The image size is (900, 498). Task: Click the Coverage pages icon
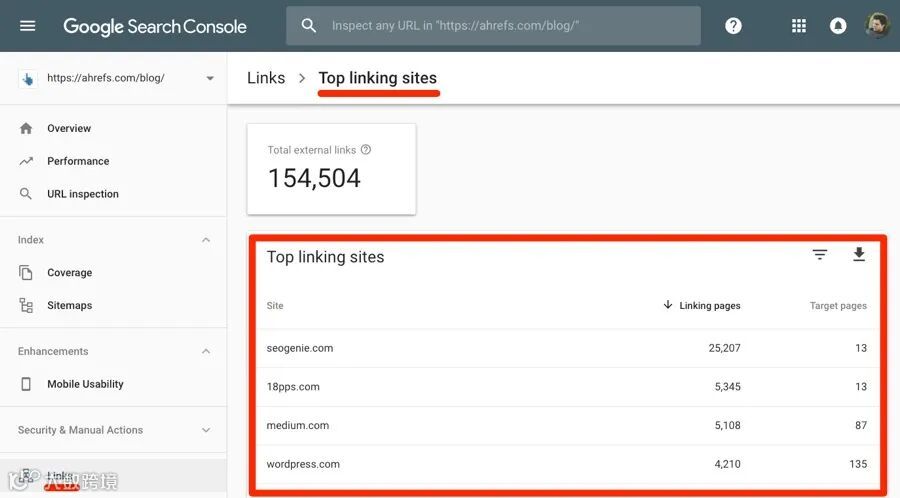pos(26,273)
